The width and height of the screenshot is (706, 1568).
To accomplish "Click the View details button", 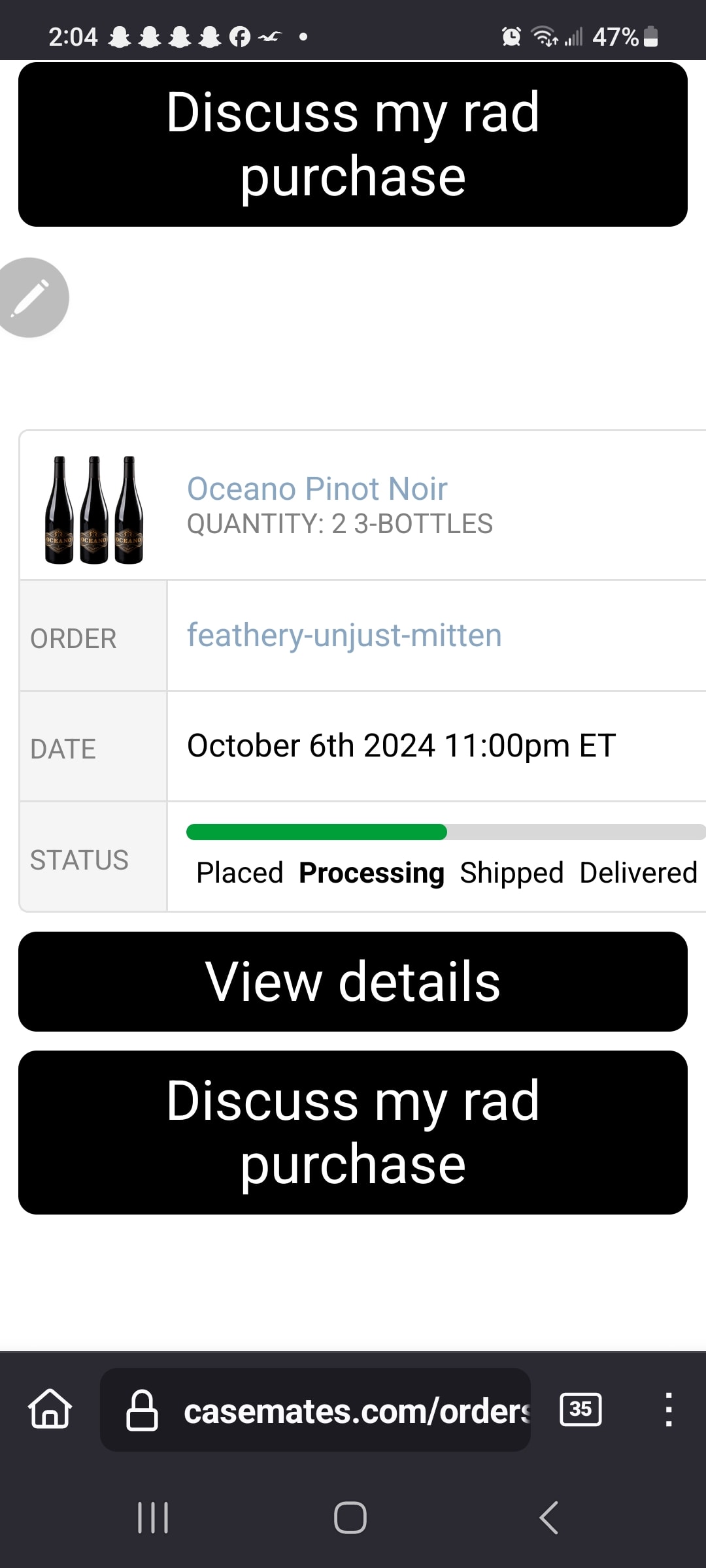I will coord(353,981).
